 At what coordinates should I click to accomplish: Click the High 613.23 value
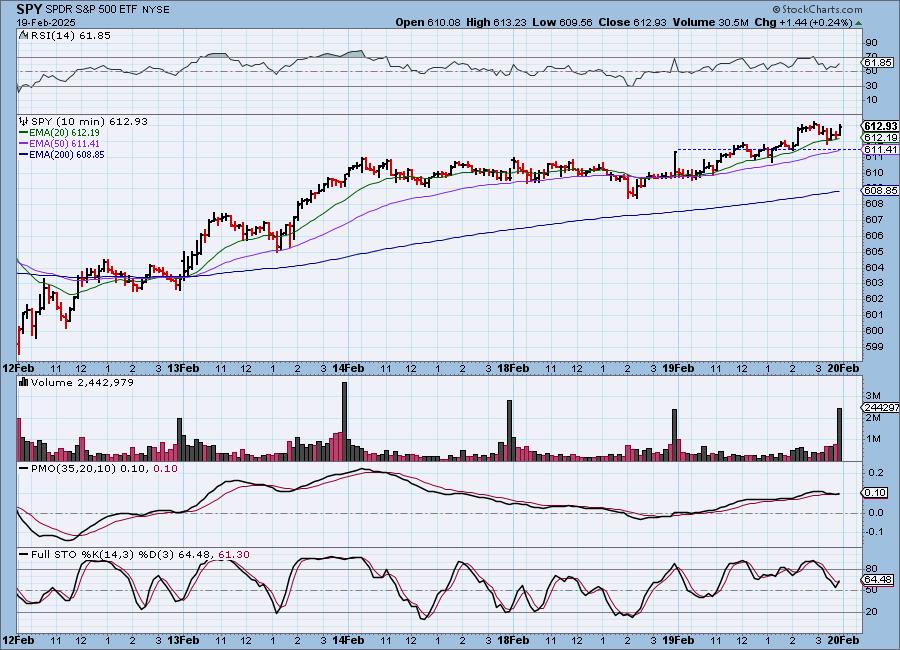point(496,22)
